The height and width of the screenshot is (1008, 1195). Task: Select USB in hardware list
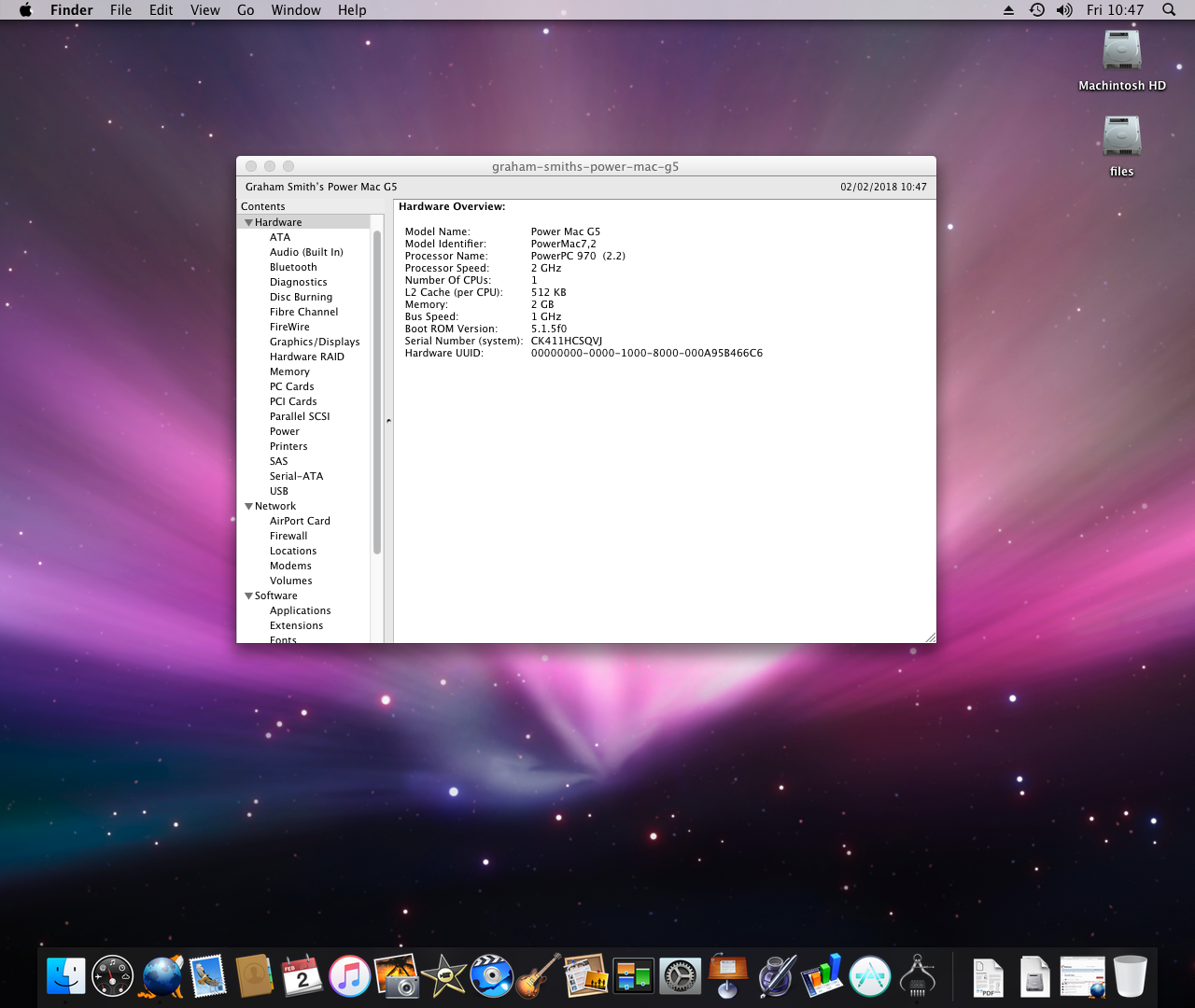pyautogui.click(x=279, y=491)
